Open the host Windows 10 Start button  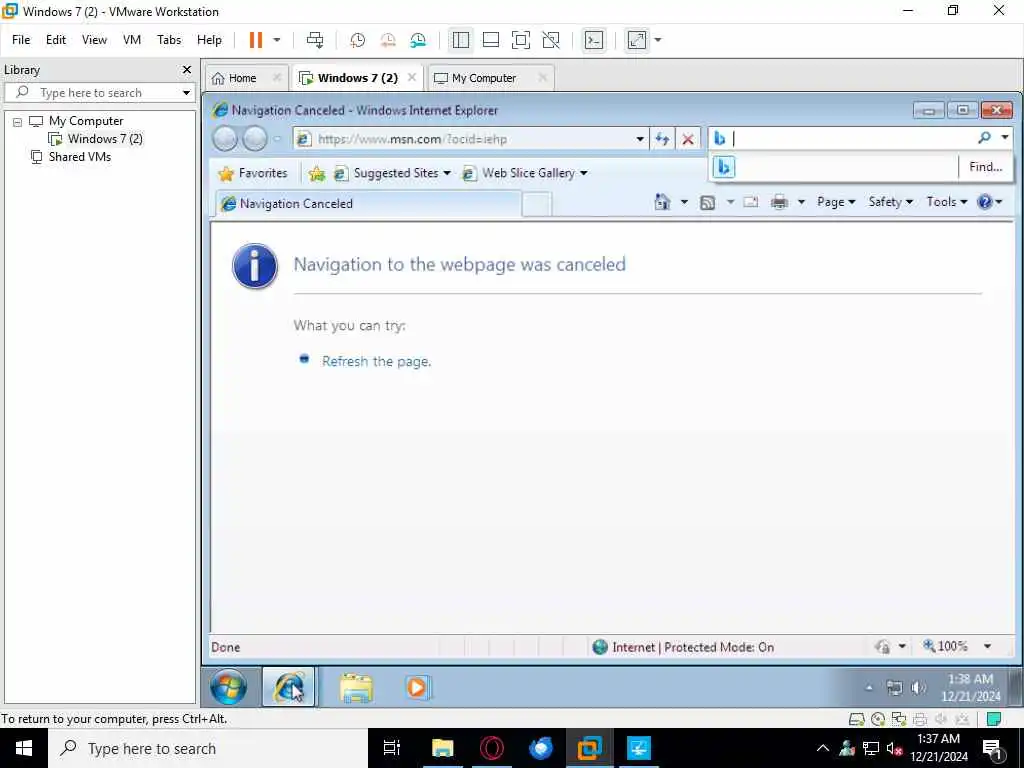click(x=24, y=748)
